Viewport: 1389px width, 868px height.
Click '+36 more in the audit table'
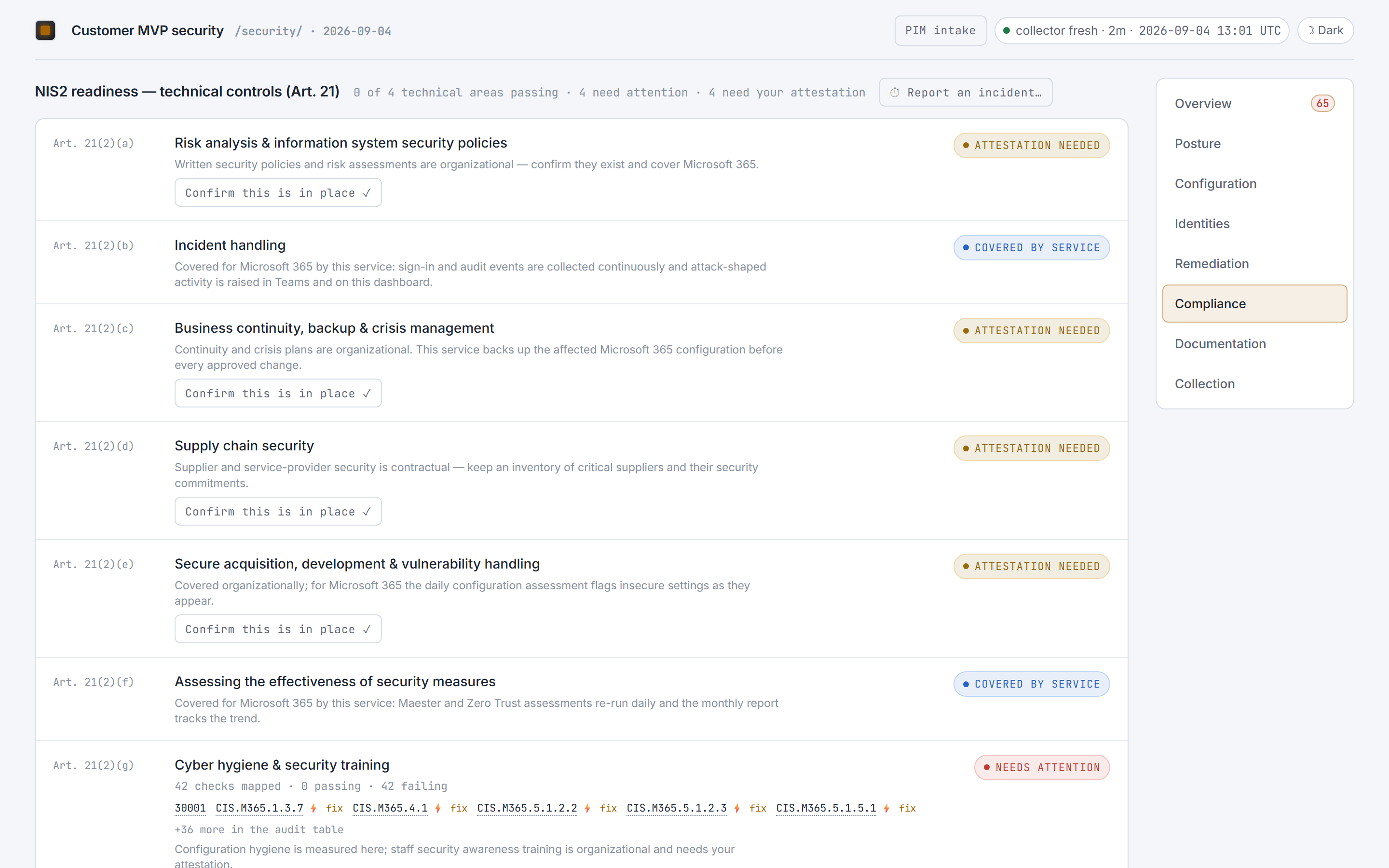click(259, 829)
